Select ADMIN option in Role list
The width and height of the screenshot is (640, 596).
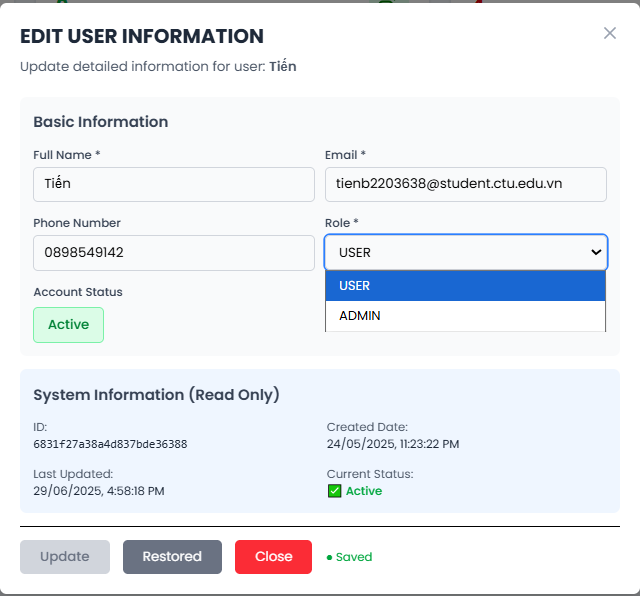tap(465, 316)
